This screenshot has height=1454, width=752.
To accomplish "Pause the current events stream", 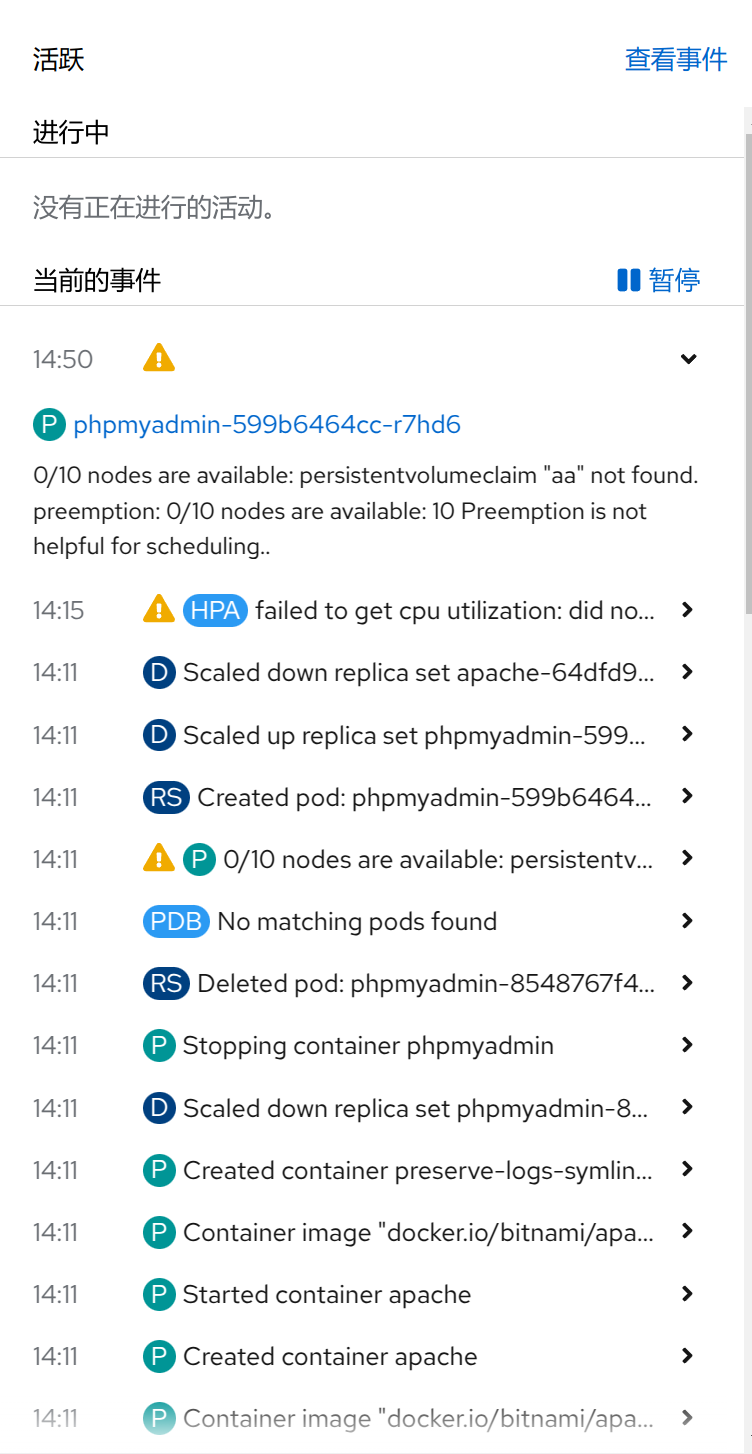I will (659, 280).
